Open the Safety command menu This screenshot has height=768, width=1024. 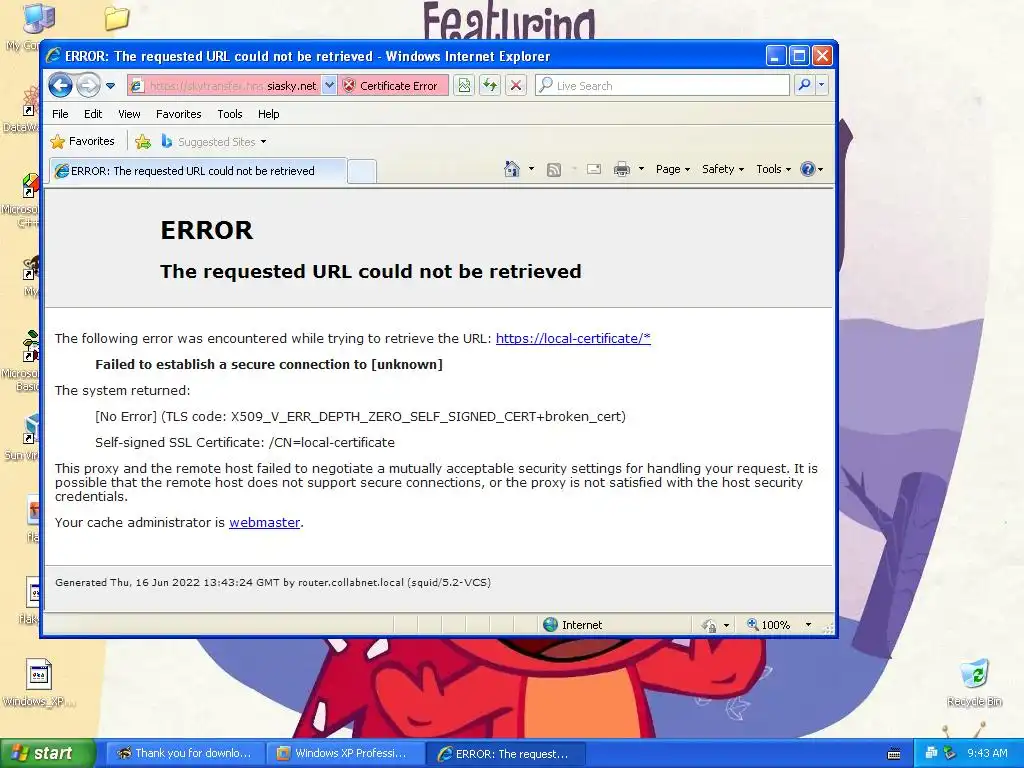(x=722, y=169)
